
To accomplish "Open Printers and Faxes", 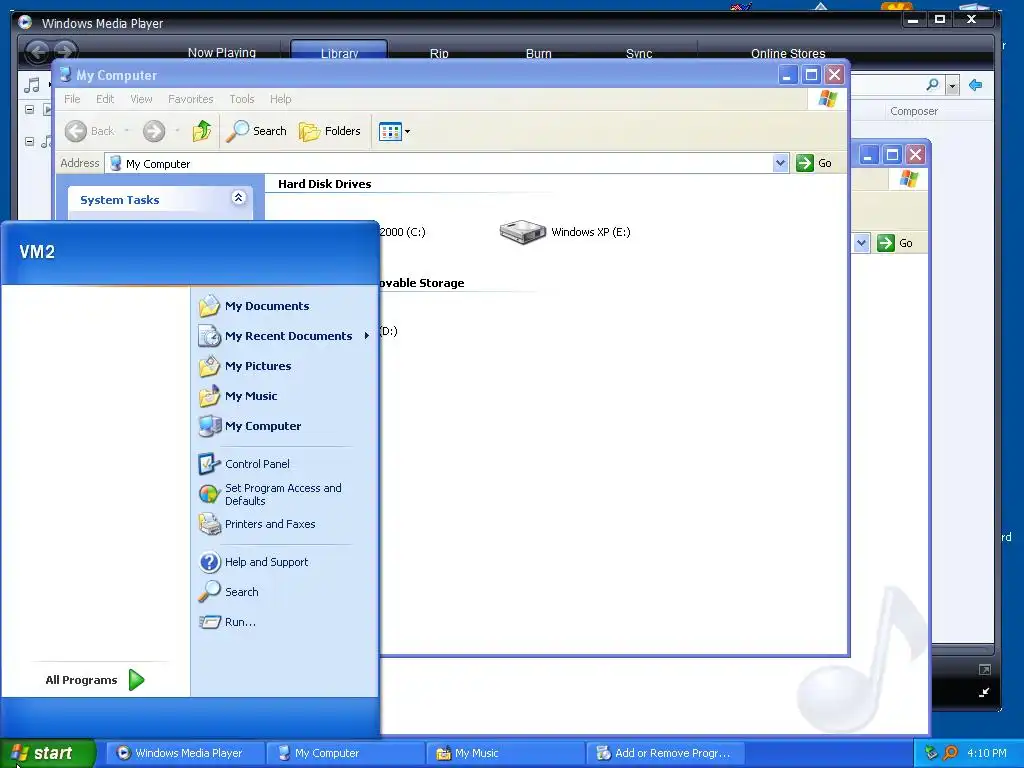I will 270,524.
